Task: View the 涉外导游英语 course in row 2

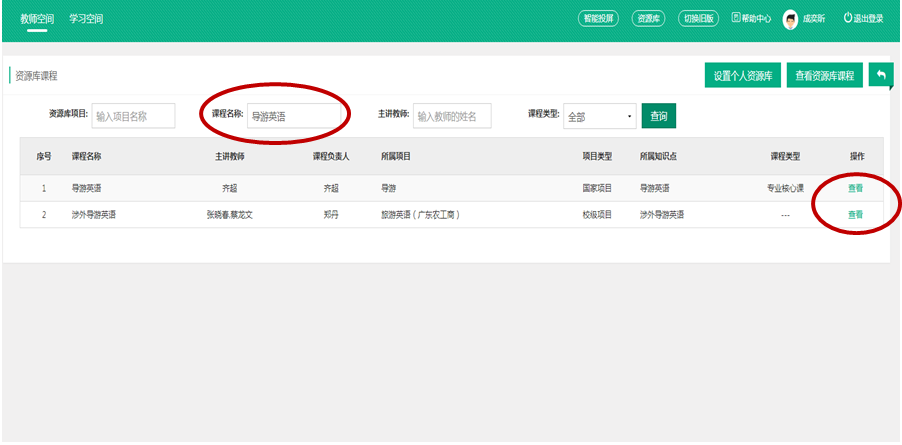Action: (855, 214)
